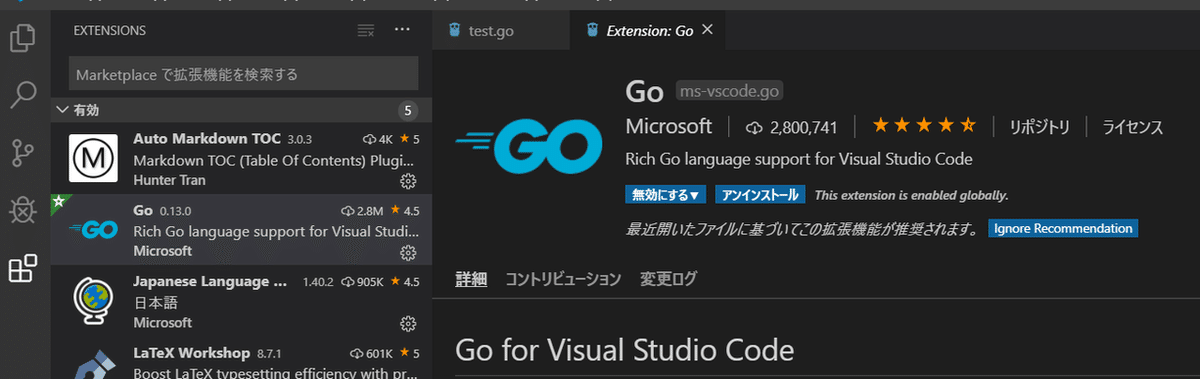Open manage gear for Auto Markdown TOC
Viewport: 1200px width, 379px height.
tap(408, 181)
